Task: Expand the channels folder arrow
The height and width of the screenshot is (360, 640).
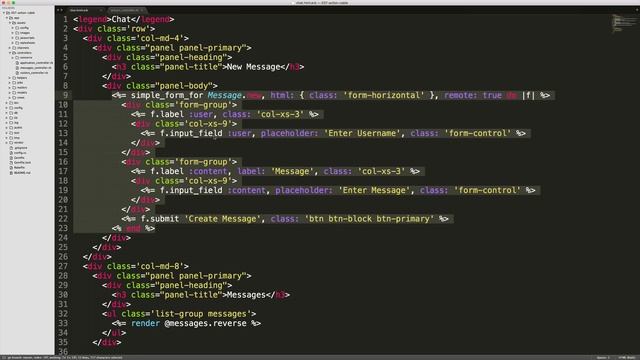Action: [x=9, y=48]
